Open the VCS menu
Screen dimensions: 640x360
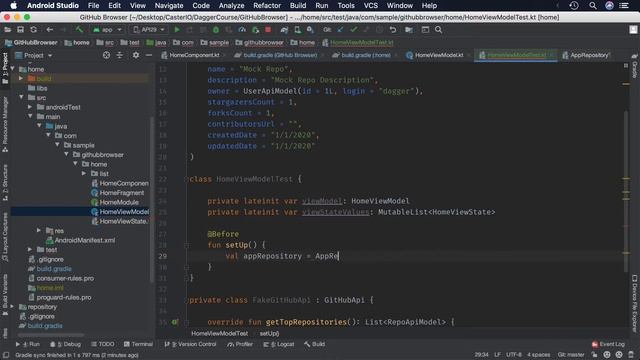pyautogui.click(x=370, y=6)
